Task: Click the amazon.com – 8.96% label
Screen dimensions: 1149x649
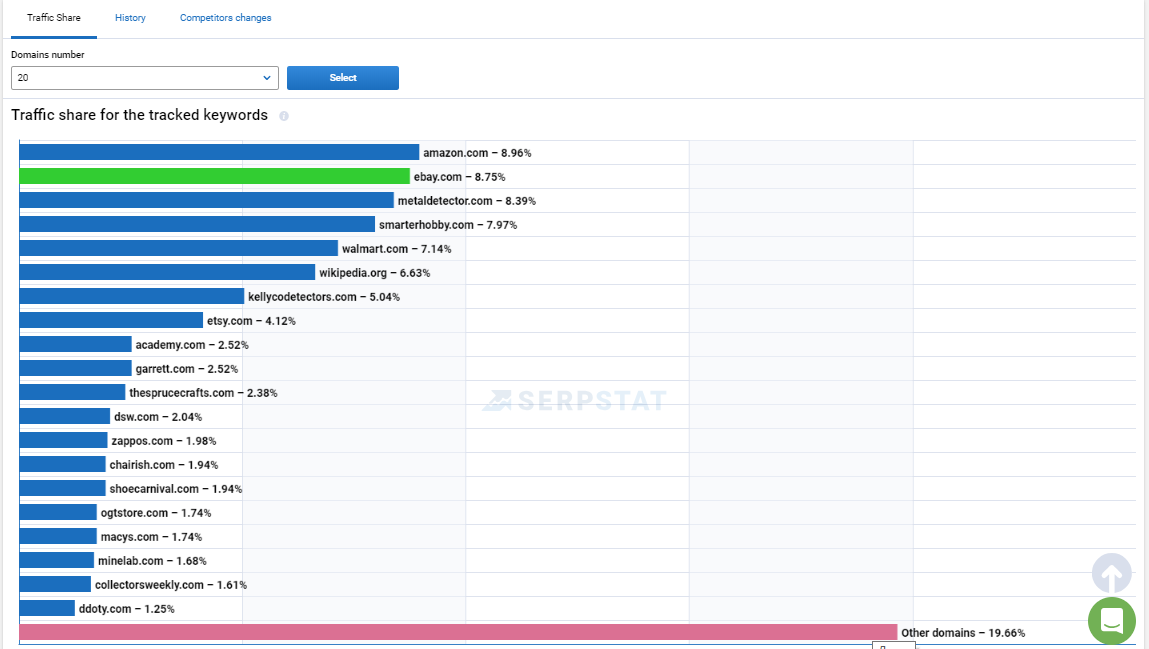Action: [x=477, y=153]
